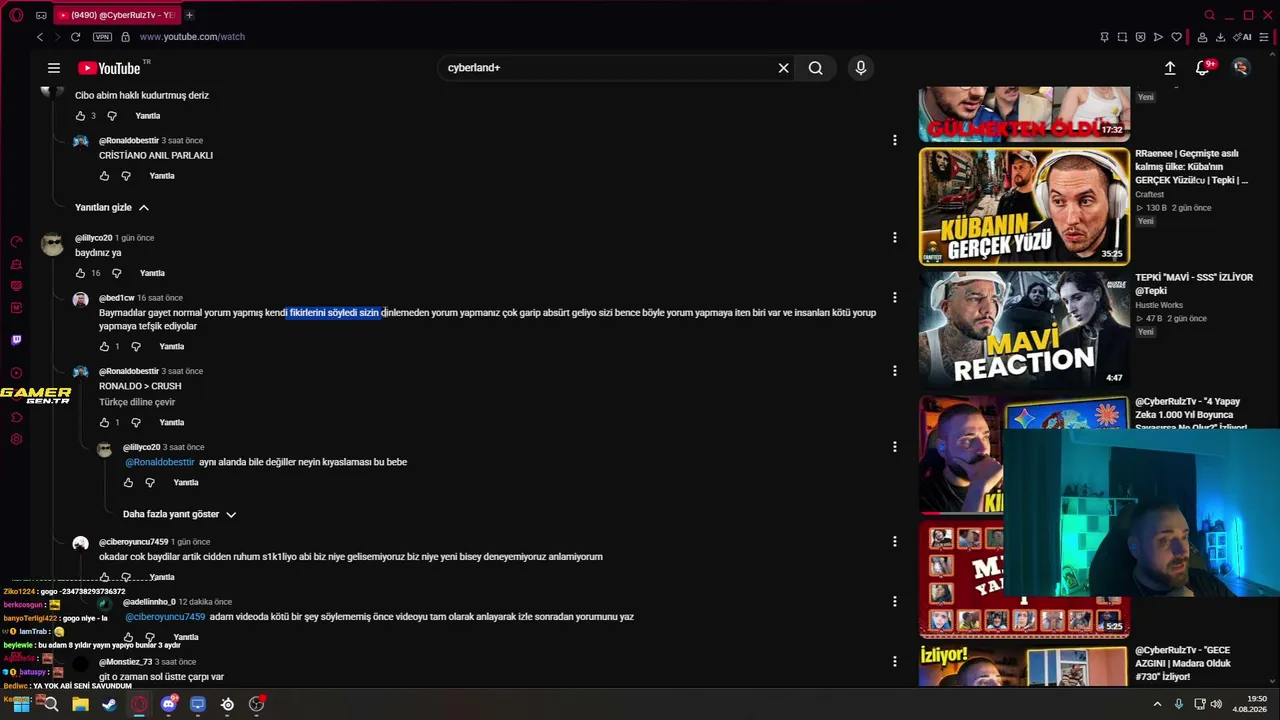Dislike the @lillyco20 "aynı alanda" reply
Screen dimensions: 1280x720
pos(150,483)
